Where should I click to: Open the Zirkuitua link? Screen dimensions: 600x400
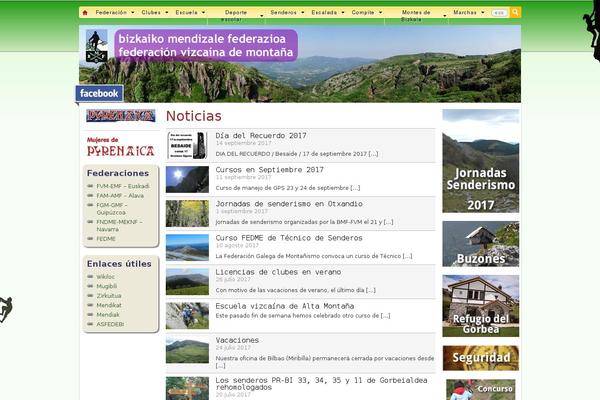(109, 296)
